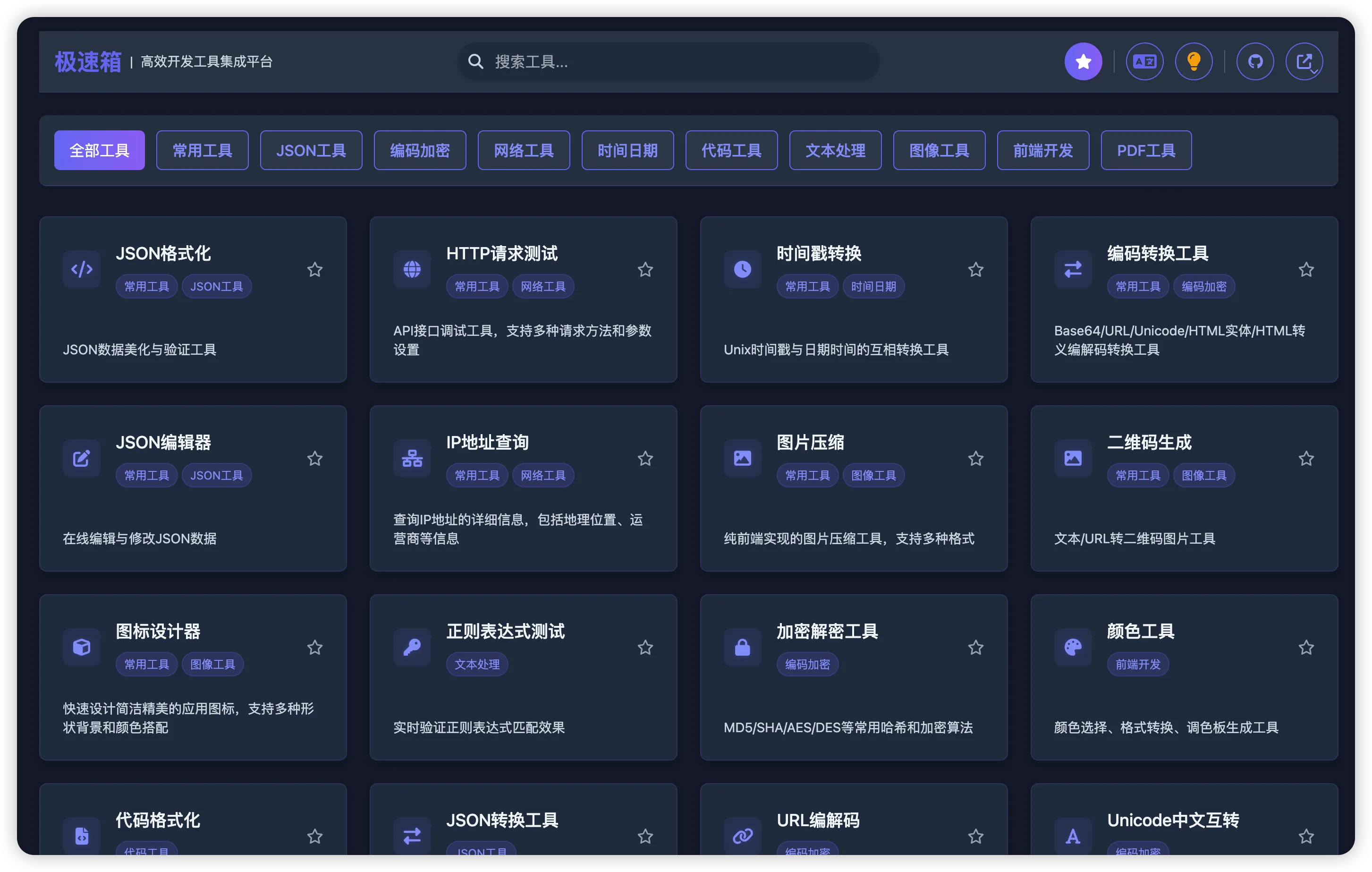Click the 搜索工具 search field
The height and width of the screenshot is (872, 1372).
(x=668, y=61)
